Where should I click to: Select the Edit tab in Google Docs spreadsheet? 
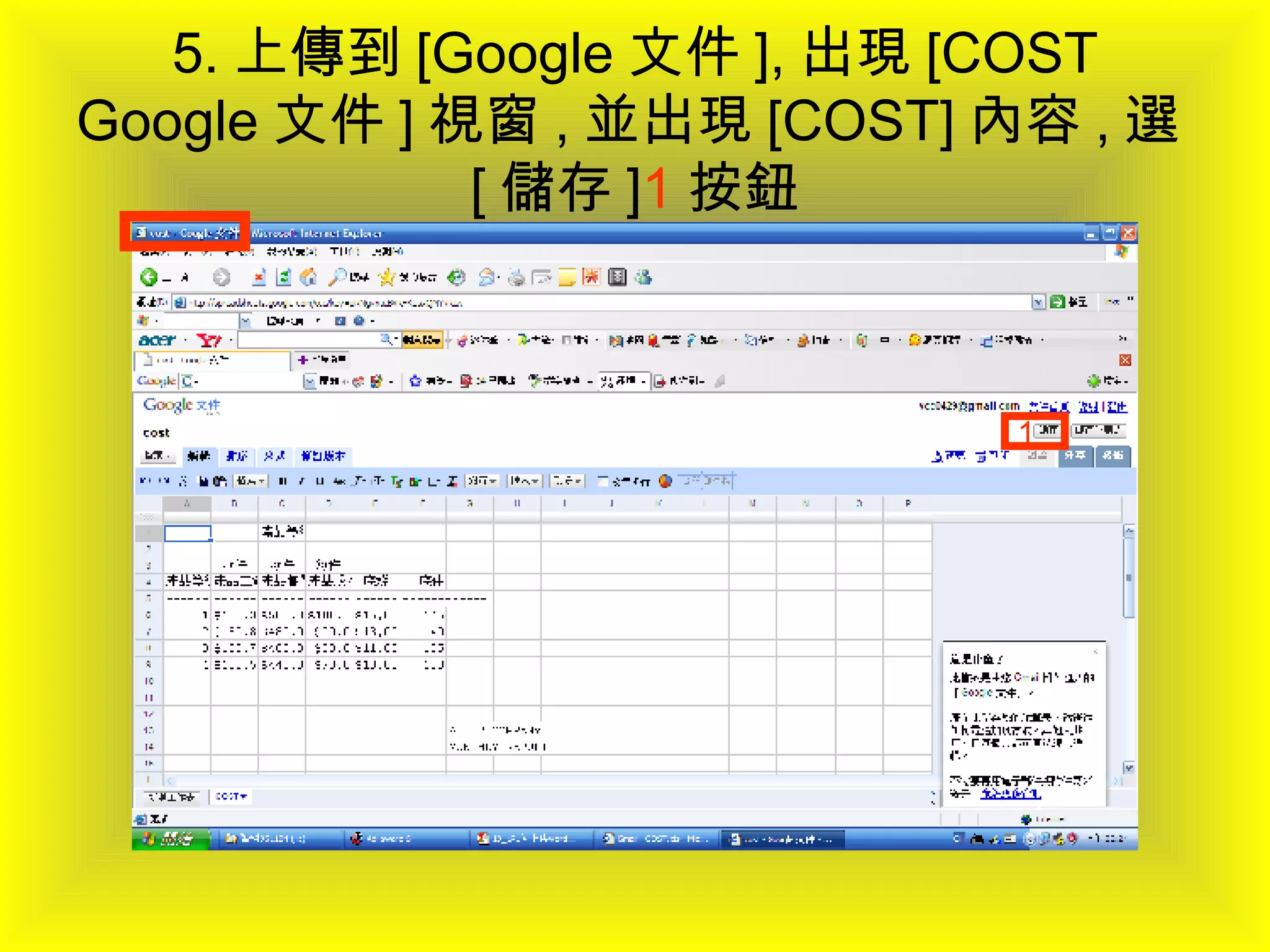click(199, 456)
